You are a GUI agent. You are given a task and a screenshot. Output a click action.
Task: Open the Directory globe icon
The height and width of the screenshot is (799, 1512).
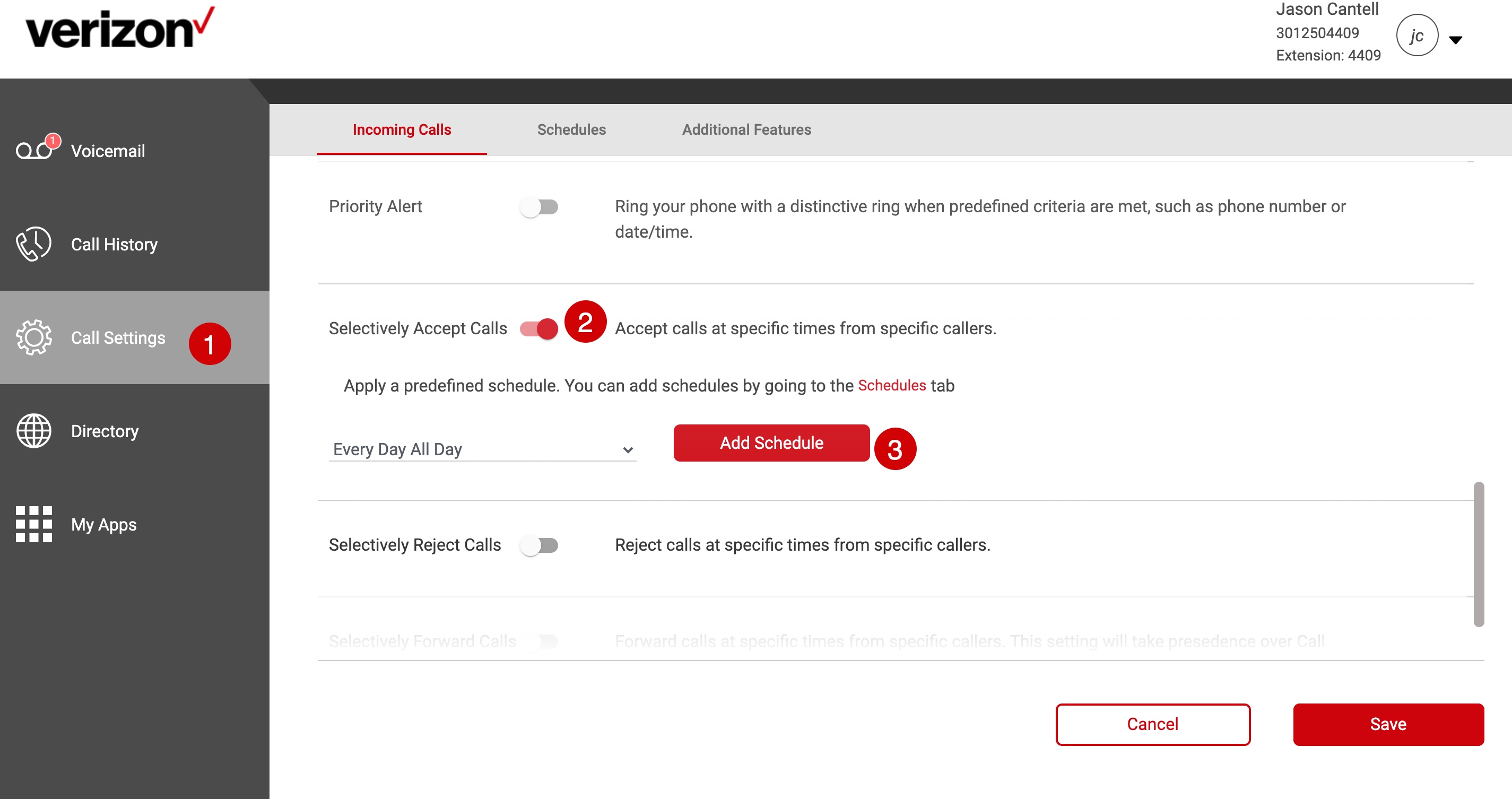coord(33,431)
